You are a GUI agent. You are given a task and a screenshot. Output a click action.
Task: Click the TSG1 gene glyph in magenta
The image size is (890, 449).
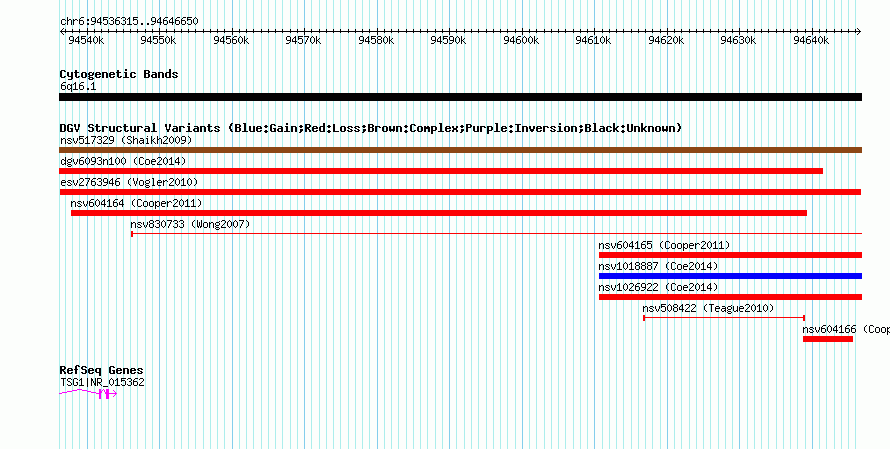[x=88, y=393]
